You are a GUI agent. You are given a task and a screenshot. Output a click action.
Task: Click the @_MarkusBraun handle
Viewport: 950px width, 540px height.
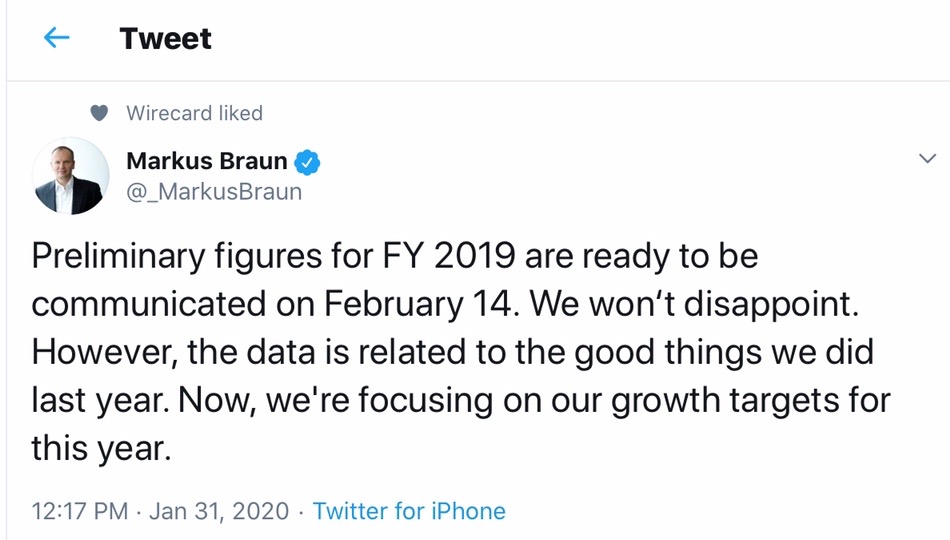click(x=213, y=191)
